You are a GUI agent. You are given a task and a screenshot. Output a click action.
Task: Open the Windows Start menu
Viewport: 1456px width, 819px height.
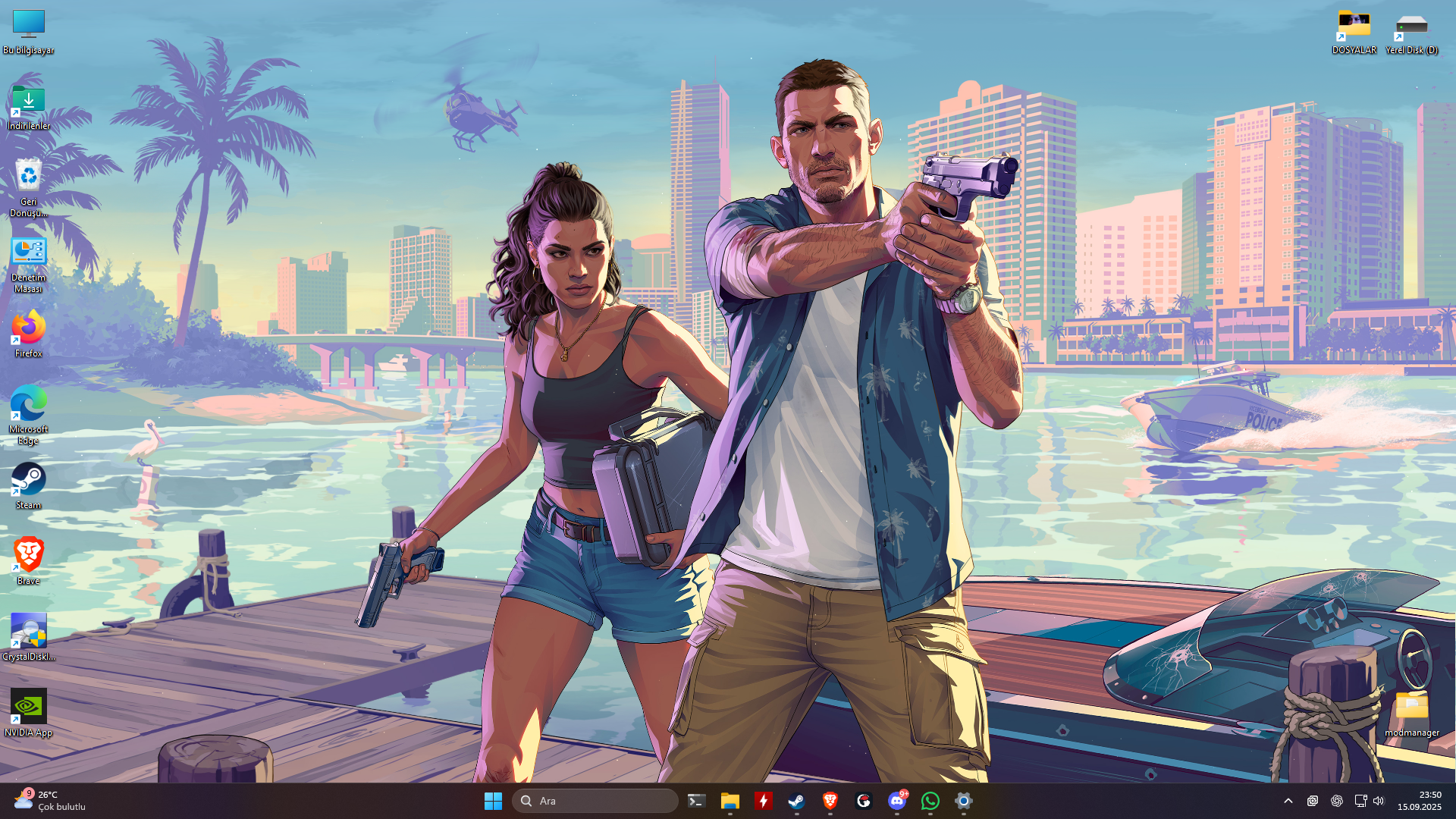tap(493, 801)
